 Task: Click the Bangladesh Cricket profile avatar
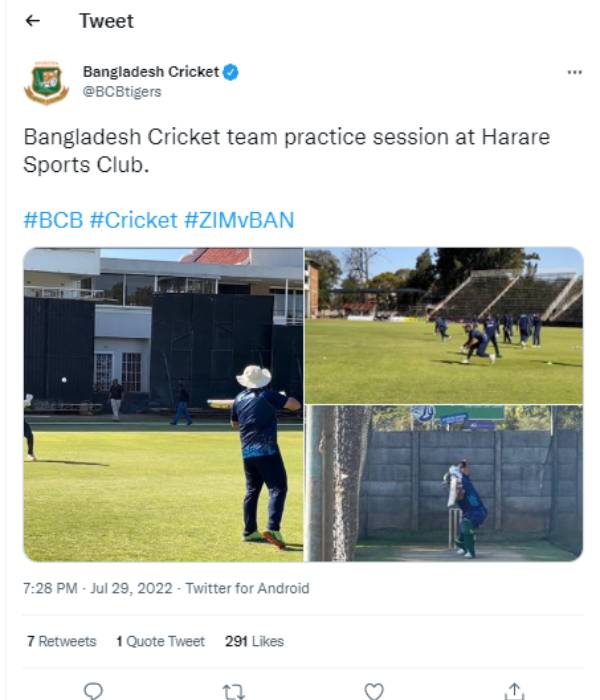[x=46, y=82]
